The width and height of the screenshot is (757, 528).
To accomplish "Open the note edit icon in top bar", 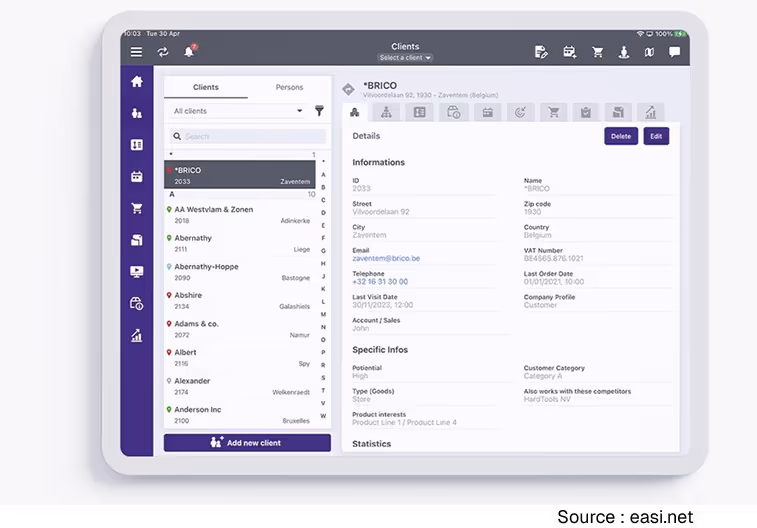I will 541,52.
